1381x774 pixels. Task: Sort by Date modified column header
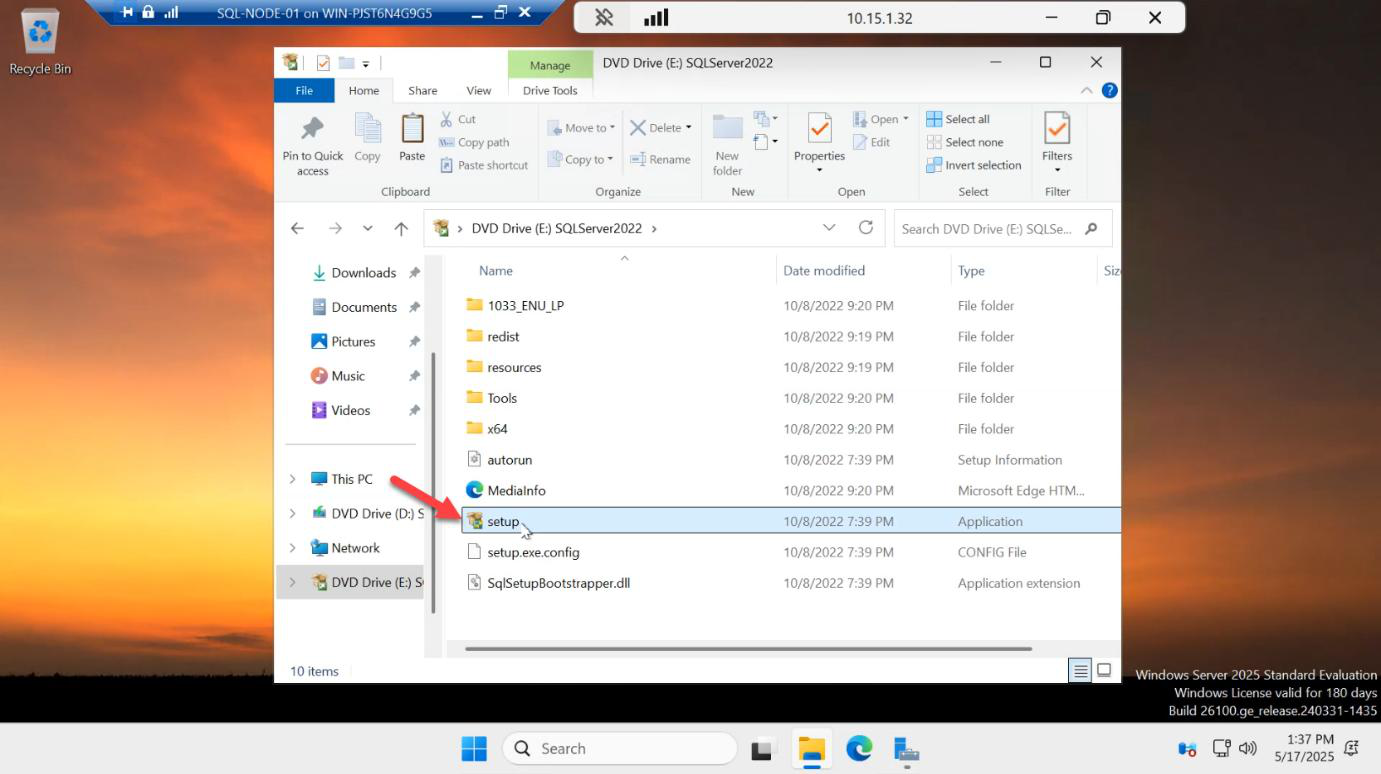pyautogui.click(x=824, y=270)
